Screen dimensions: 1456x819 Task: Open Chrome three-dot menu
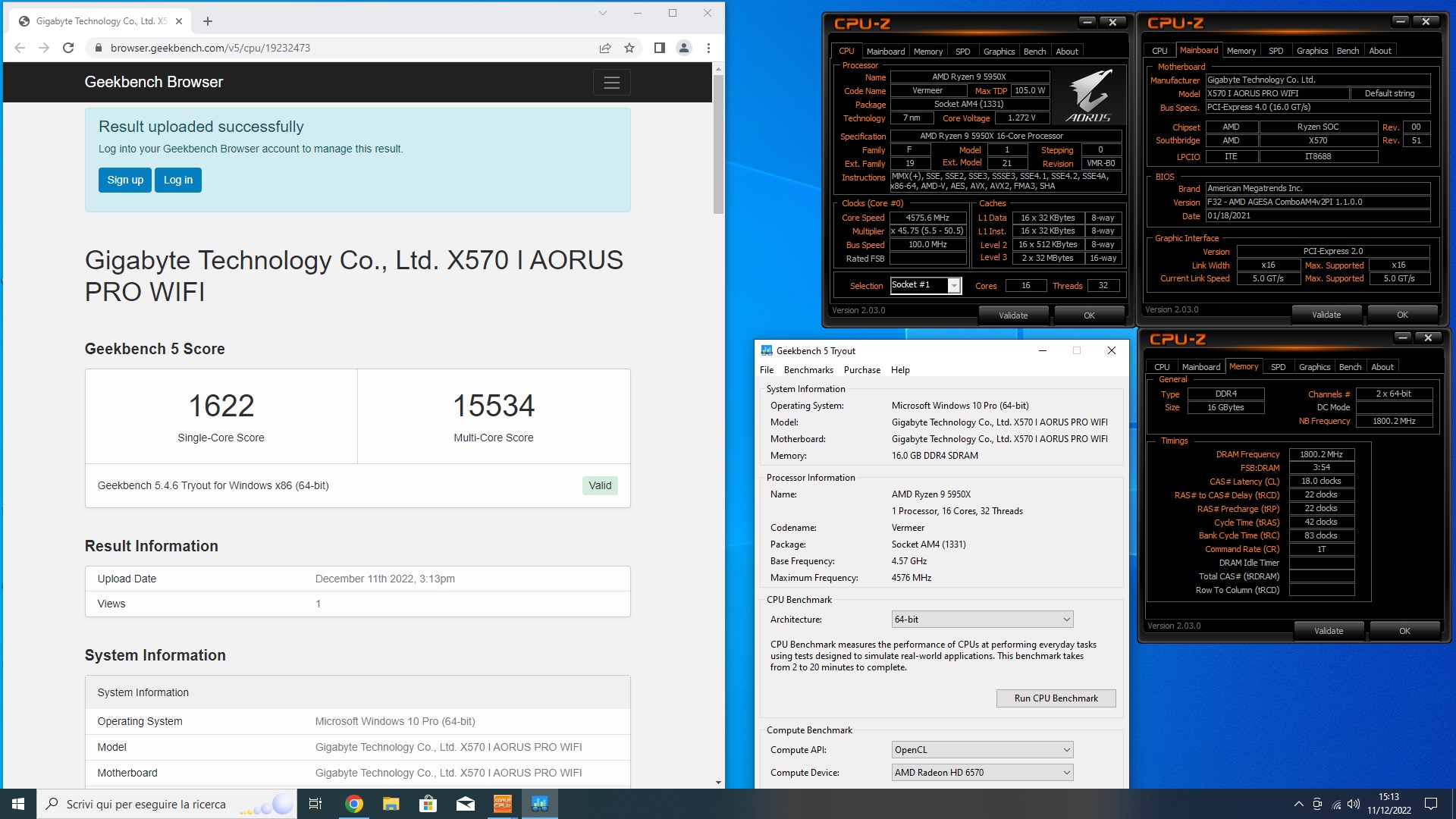coord(708,48)
